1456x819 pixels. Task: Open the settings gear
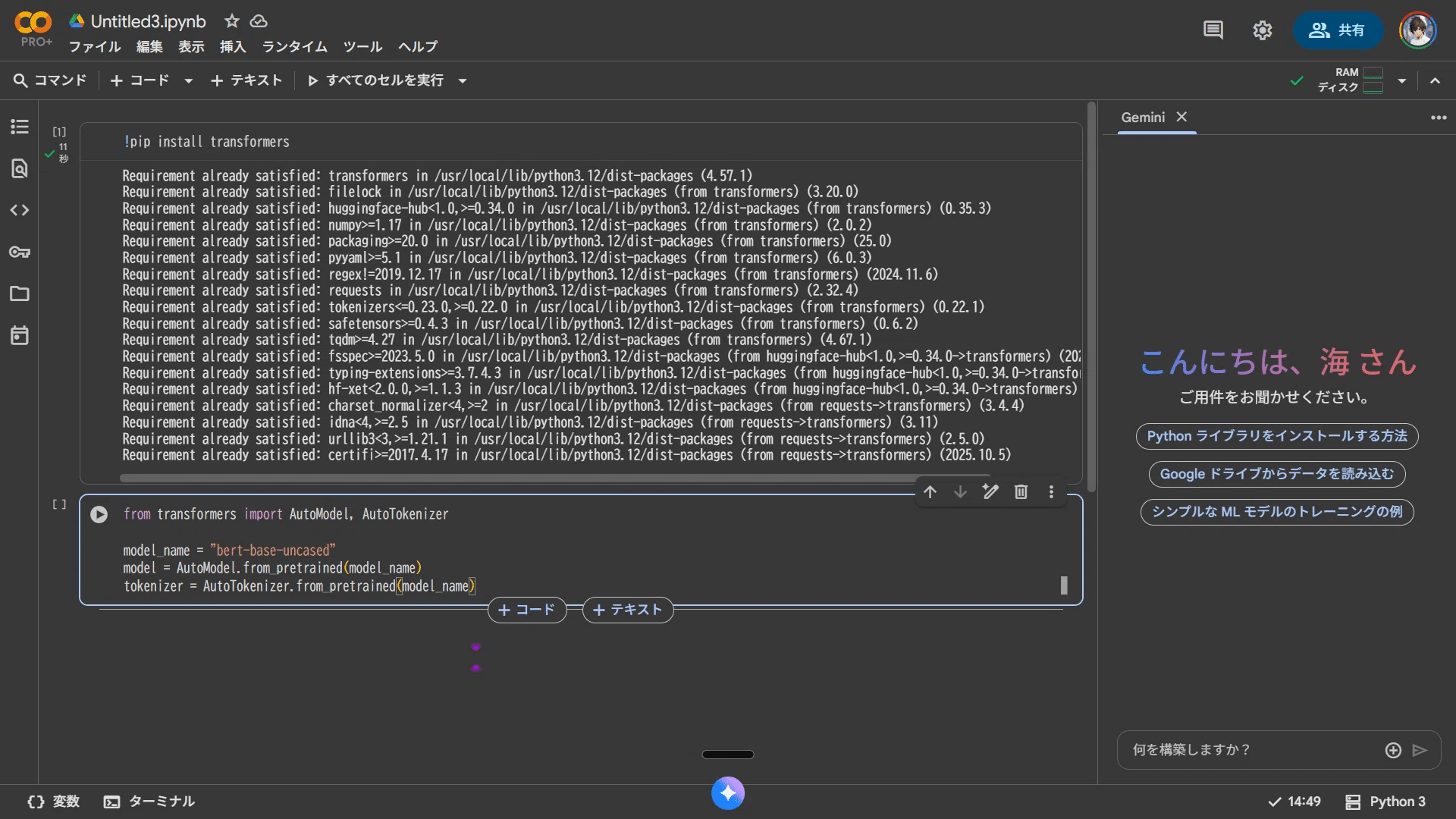1262,30
